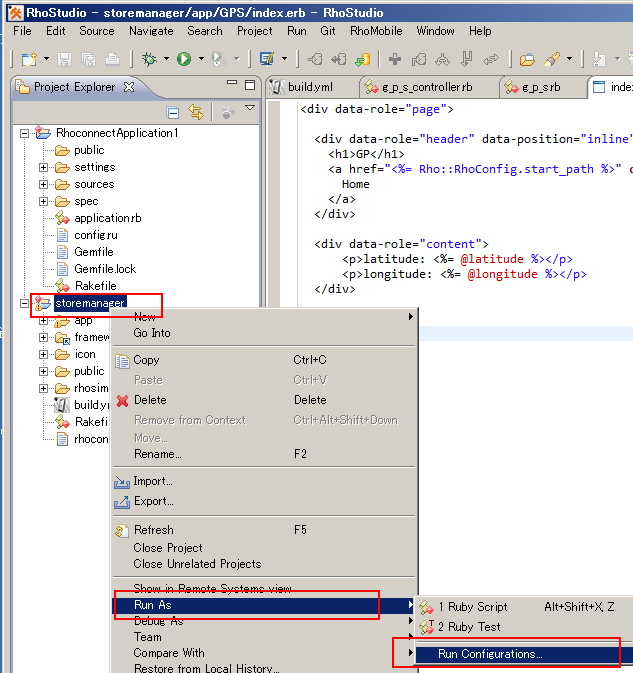The image size is (633, 673).
Task: Choose Close Unrelated Projects
Action: 264,564
